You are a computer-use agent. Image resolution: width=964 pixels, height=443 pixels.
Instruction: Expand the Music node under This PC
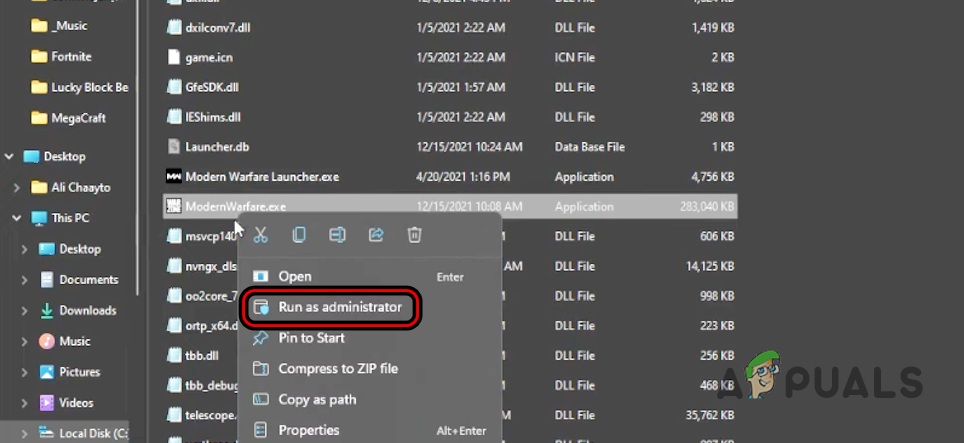(25, 341)
